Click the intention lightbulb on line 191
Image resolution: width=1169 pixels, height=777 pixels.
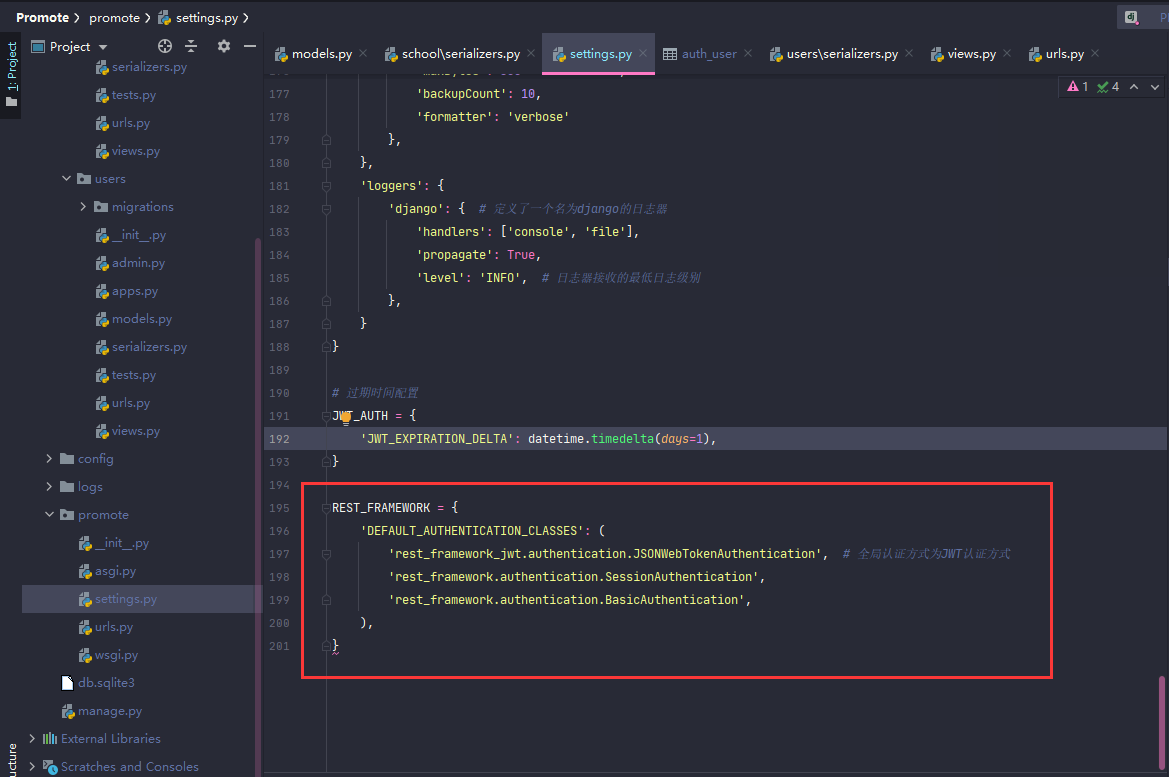(346, 418)
